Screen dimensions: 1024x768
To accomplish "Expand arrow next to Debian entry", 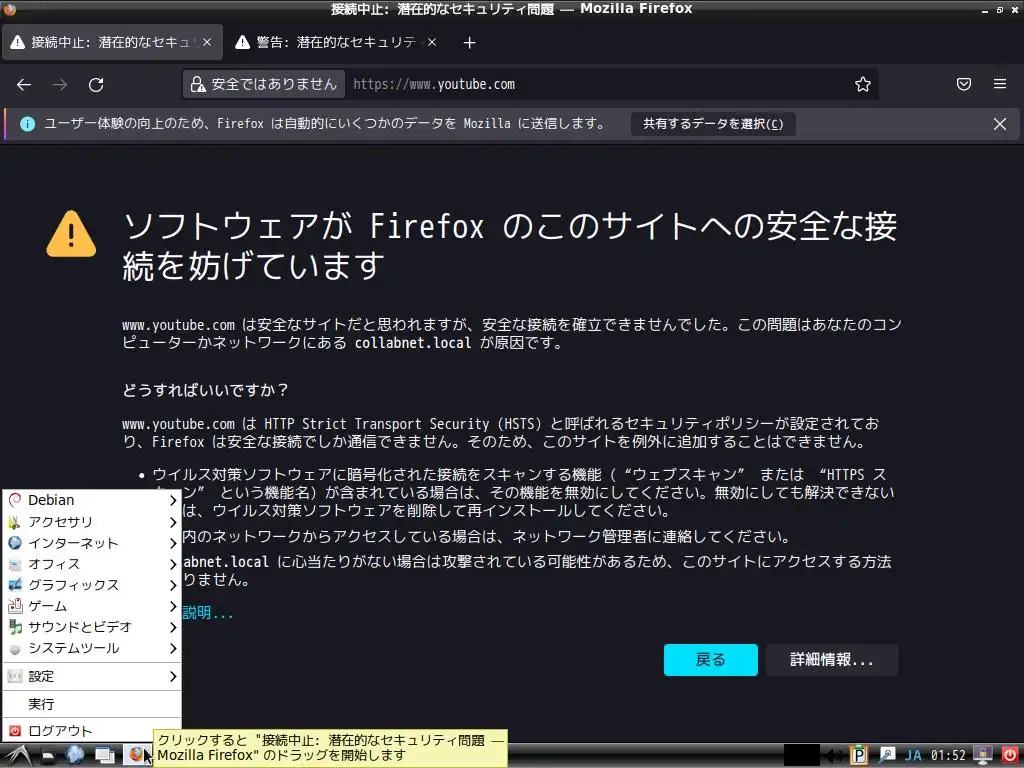I will coord(173,500).
